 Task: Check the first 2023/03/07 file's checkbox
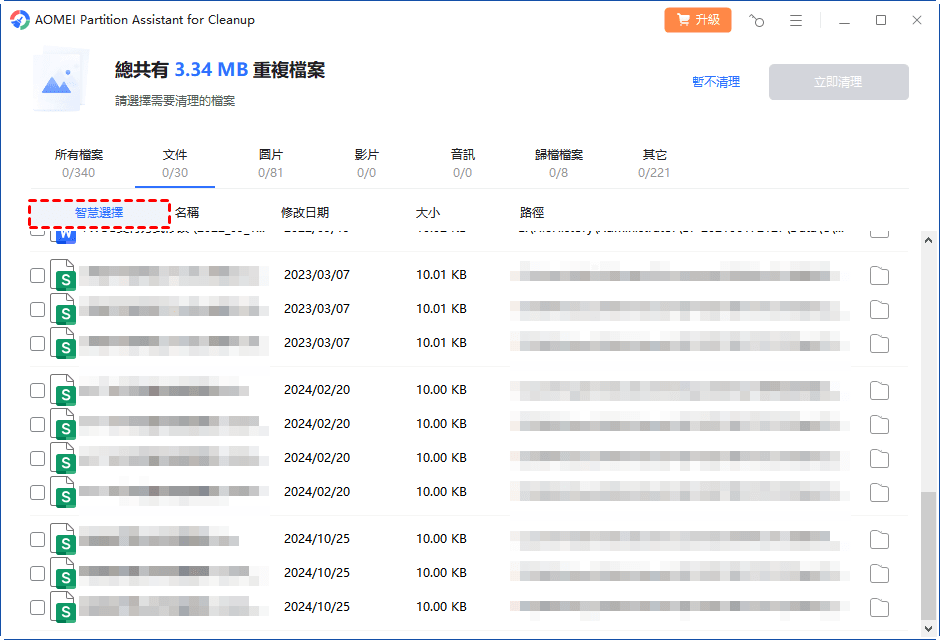click(37, 275)
